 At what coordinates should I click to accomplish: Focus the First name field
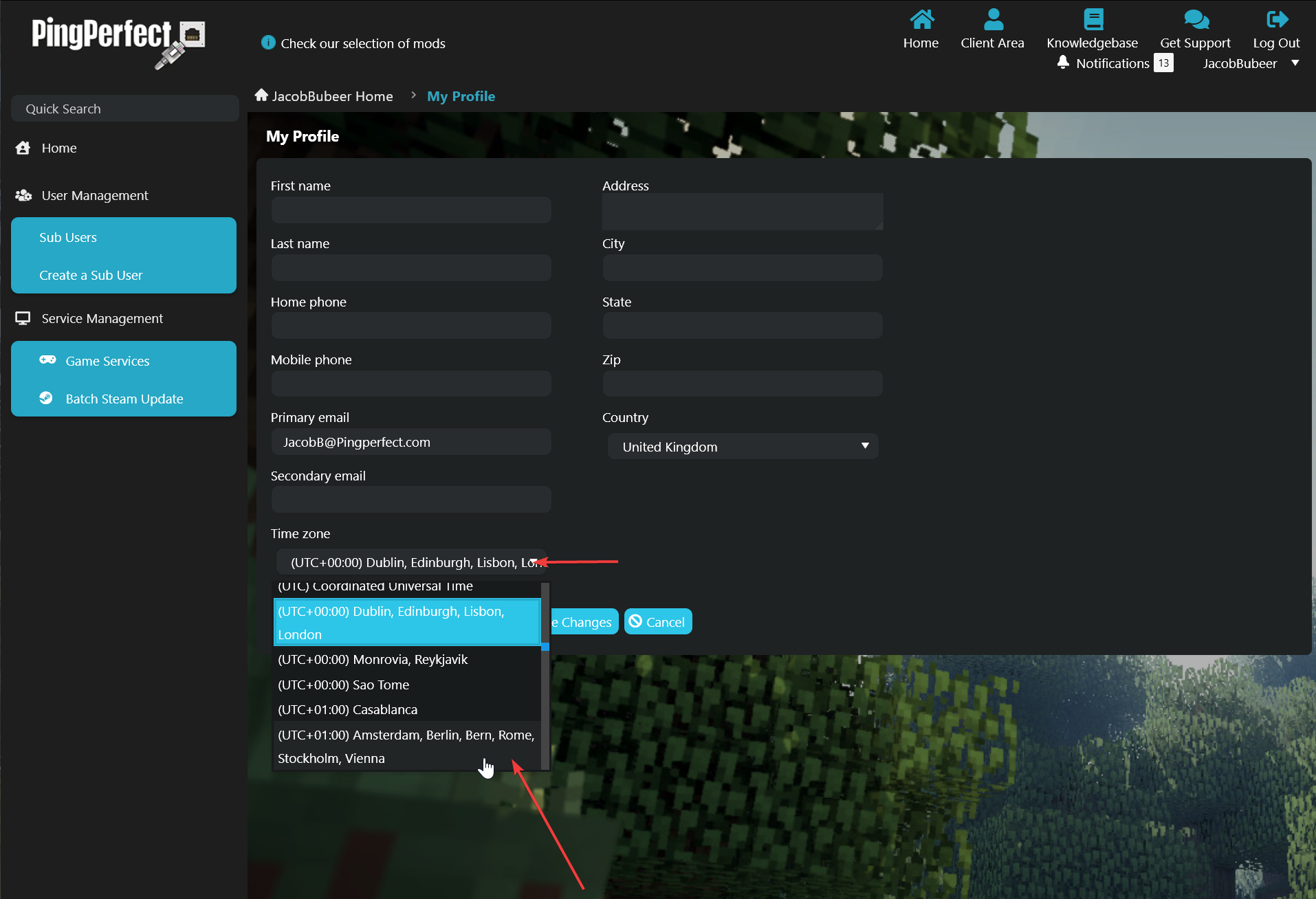(x=411, y=210)
